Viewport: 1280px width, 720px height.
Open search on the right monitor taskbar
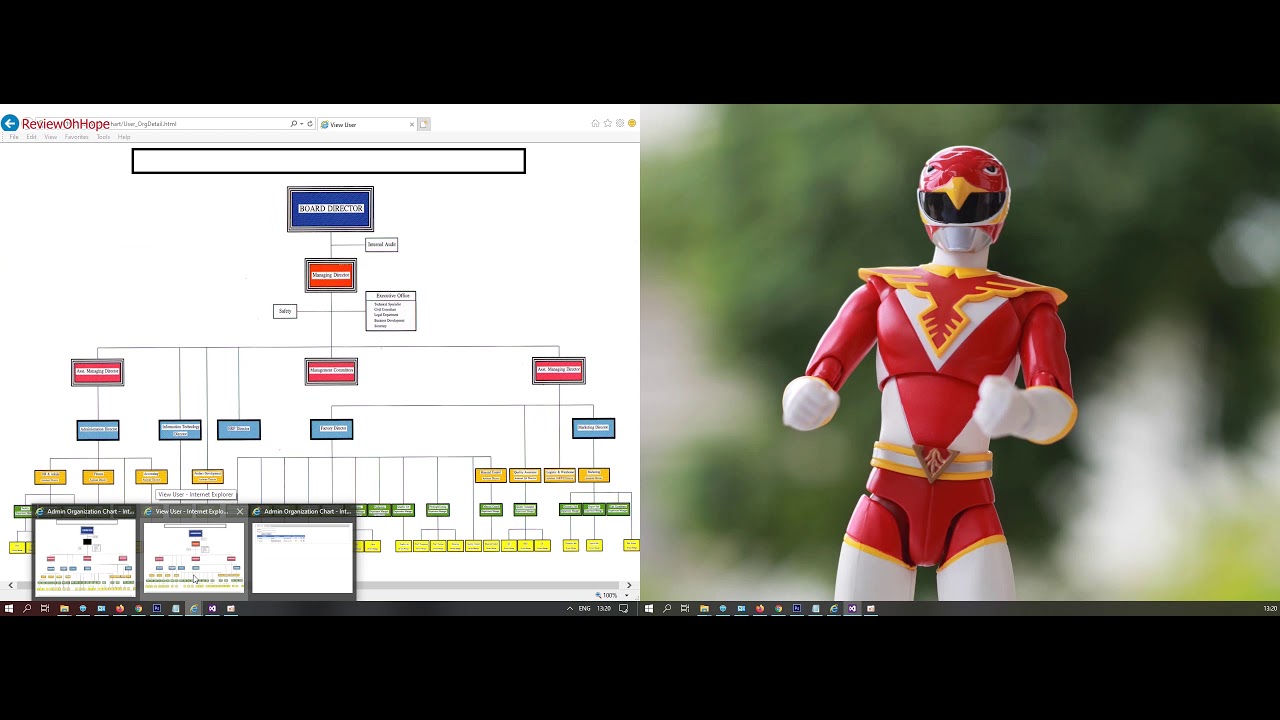pos(667,608)
